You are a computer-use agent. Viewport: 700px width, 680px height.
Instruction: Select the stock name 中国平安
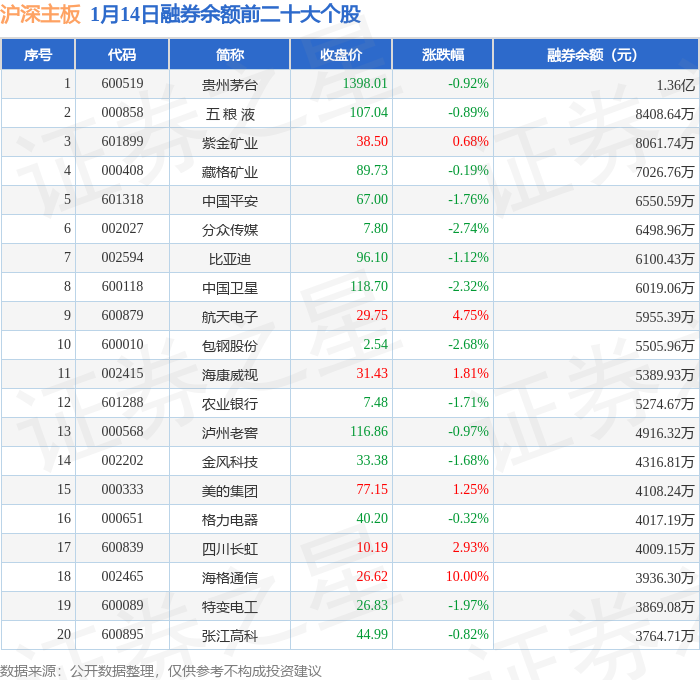click(x=229, y=201)
